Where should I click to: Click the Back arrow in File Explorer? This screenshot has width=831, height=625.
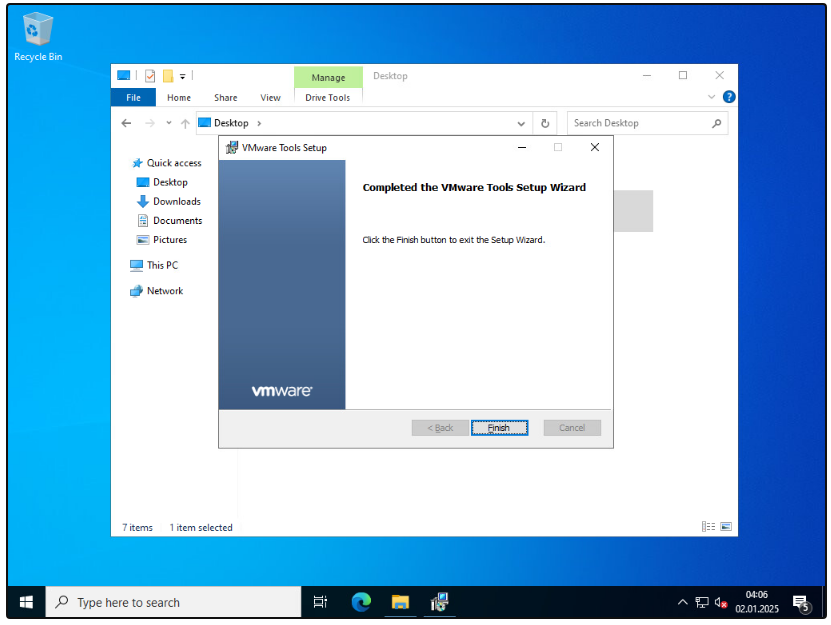pyautogui.click(x=126, y=123)
